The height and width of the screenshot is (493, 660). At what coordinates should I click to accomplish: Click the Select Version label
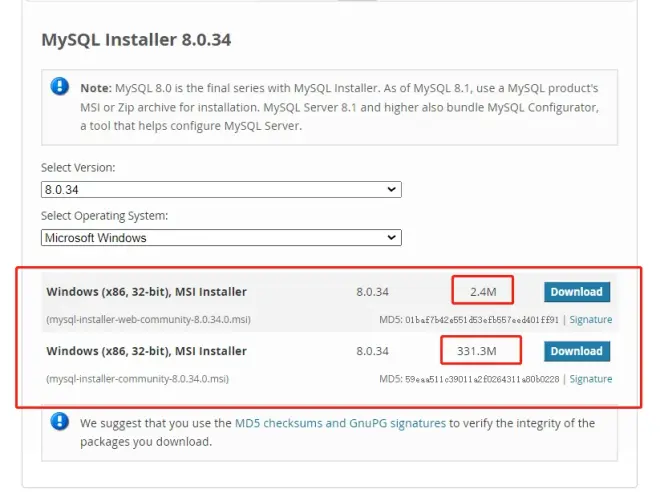click(x=78, y=168)
